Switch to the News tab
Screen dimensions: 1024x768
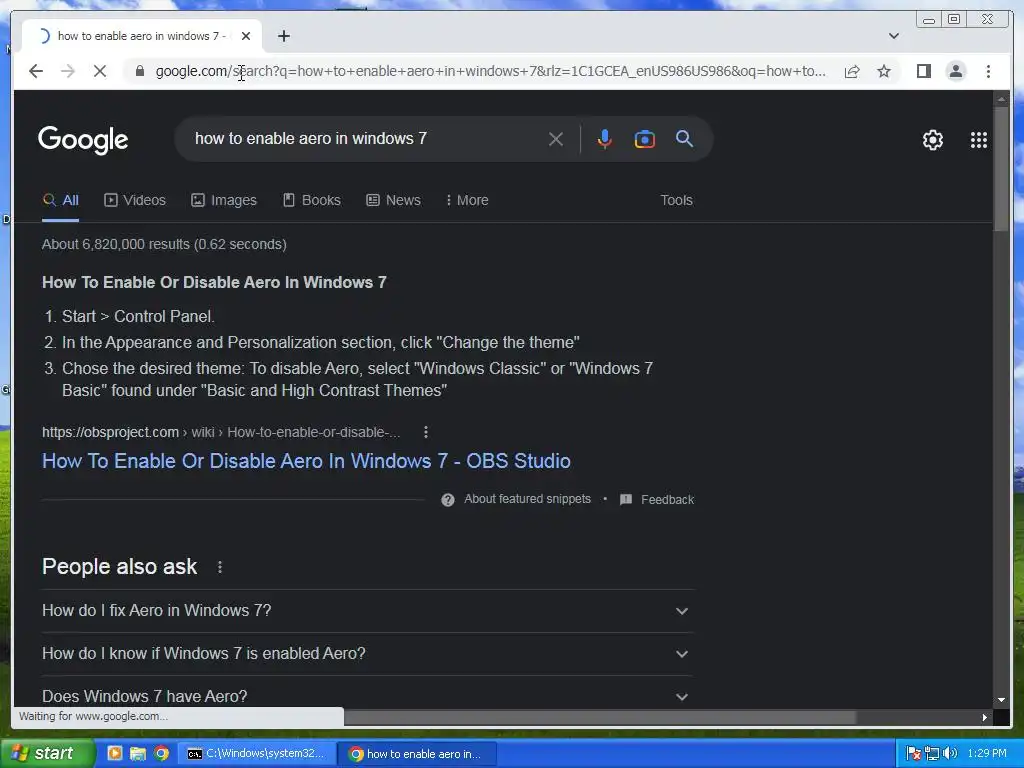[x=393, y=200]
